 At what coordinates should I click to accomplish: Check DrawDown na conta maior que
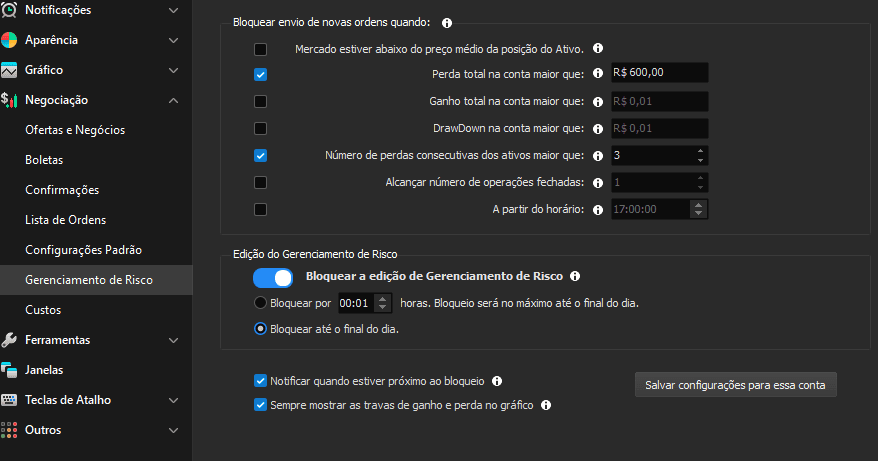260,128
